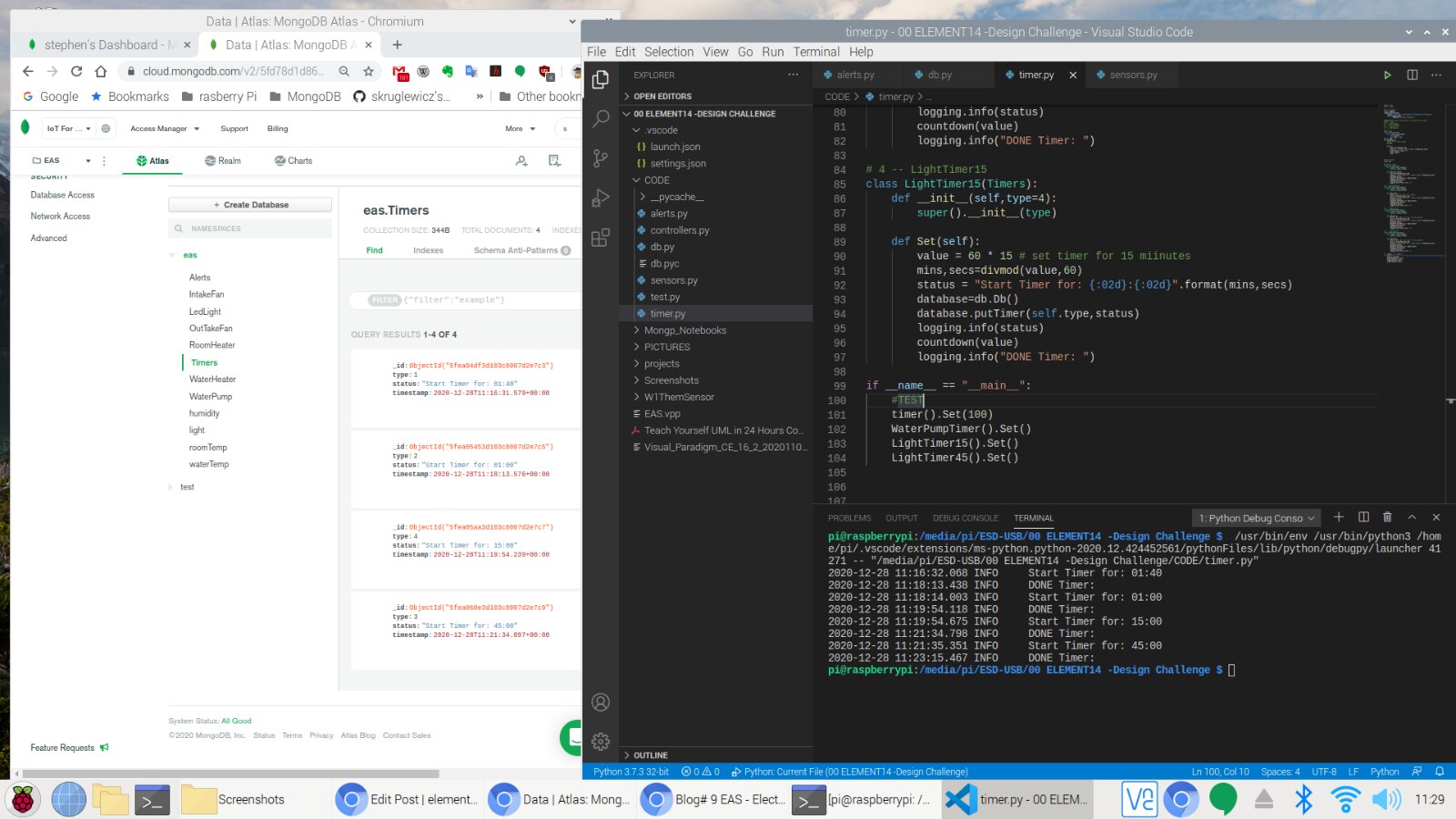Open the Extensions view icon
Image resolution: width=1456 pixels, height=819 pixels.
click(601, 238)
